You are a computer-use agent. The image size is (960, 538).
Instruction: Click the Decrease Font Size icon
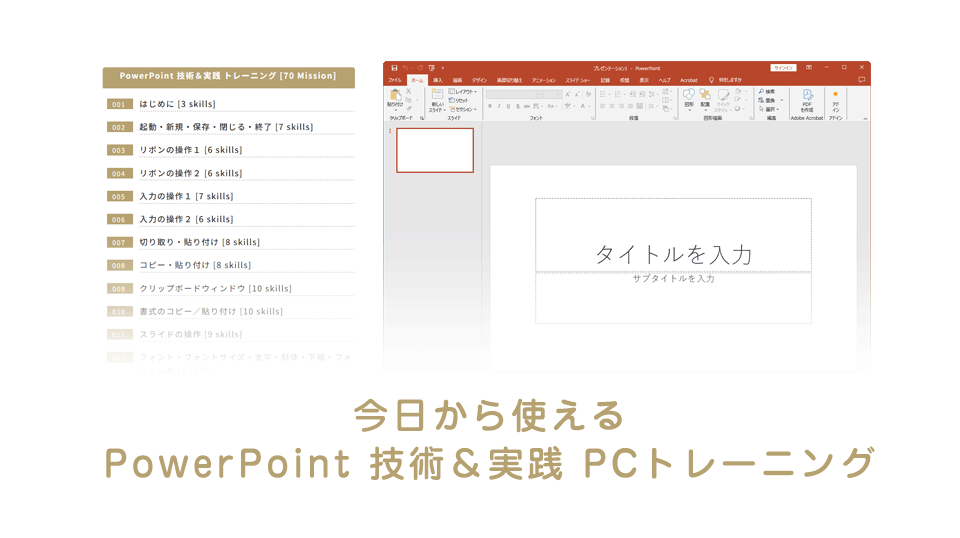(577, 94)
